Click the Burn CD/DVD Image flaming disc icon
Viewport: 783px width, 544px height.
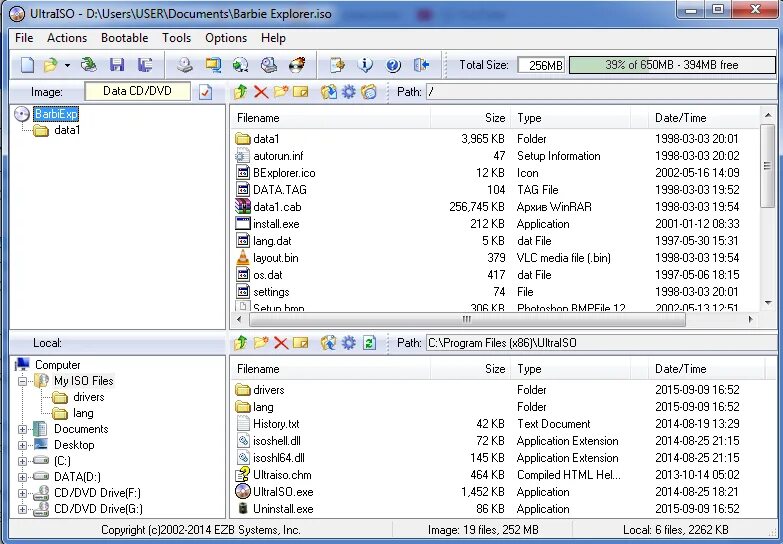[297, 65]
